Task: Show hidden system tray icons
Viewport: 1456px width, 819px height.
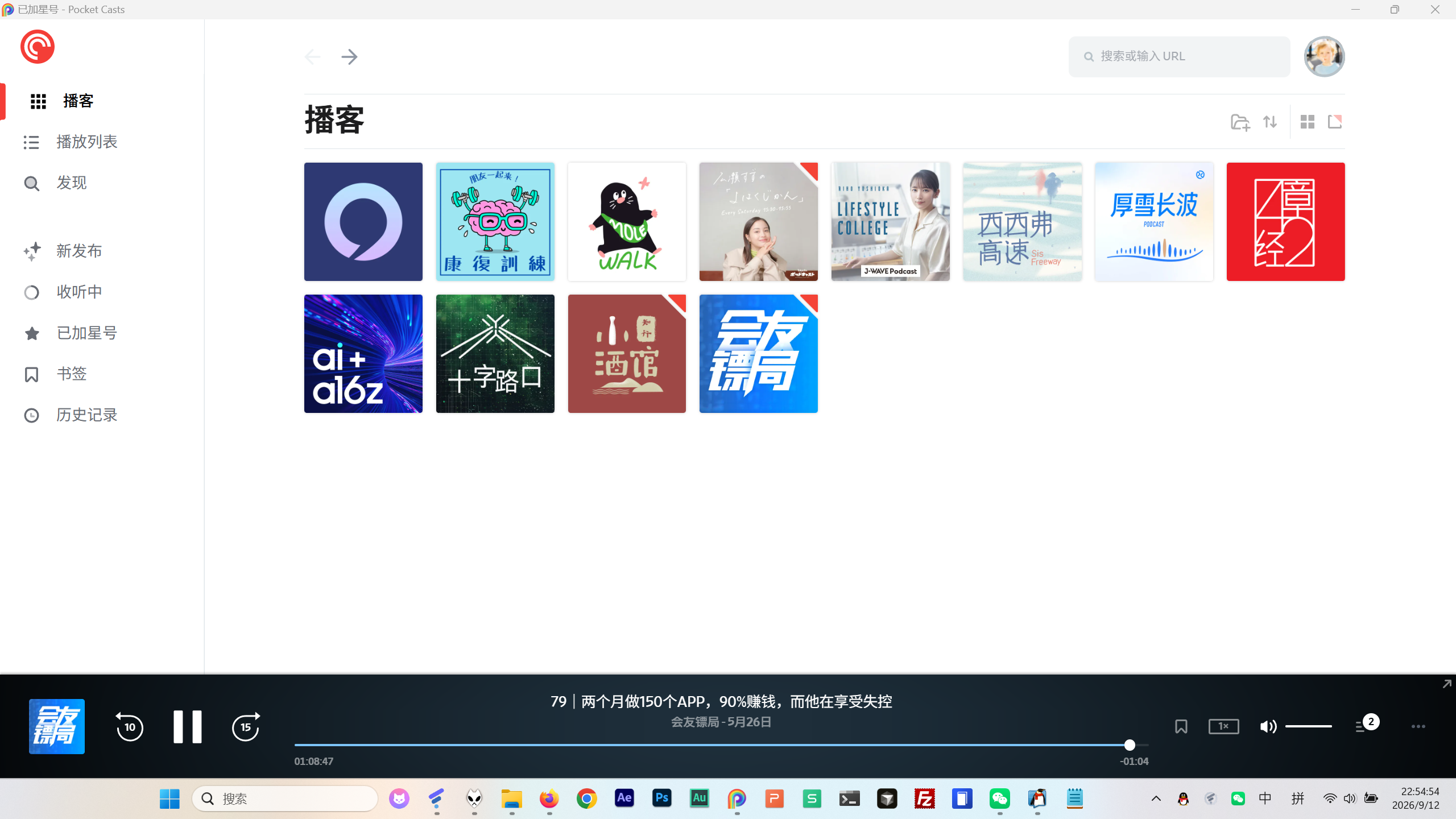Action: pos(1156,799)
